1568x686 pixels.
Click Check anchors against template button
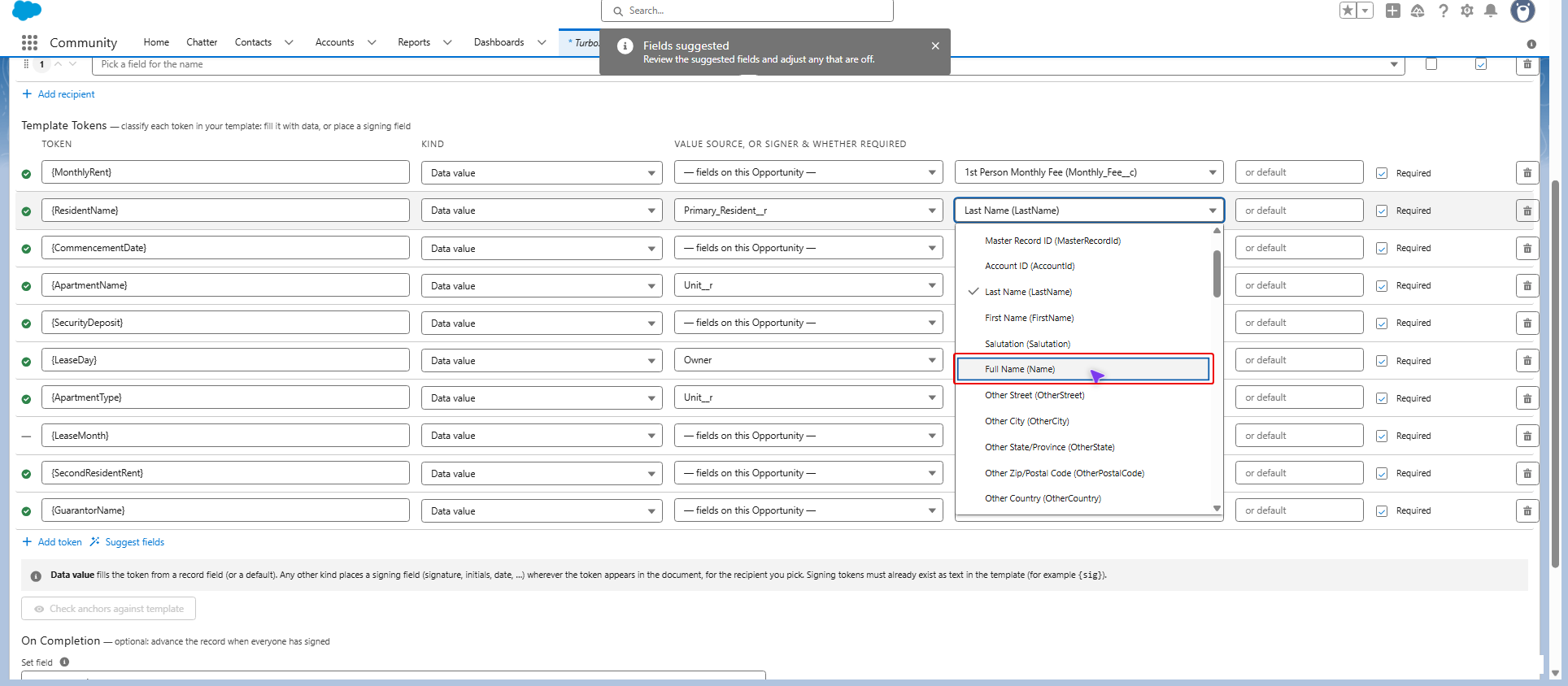click(108, 609)
